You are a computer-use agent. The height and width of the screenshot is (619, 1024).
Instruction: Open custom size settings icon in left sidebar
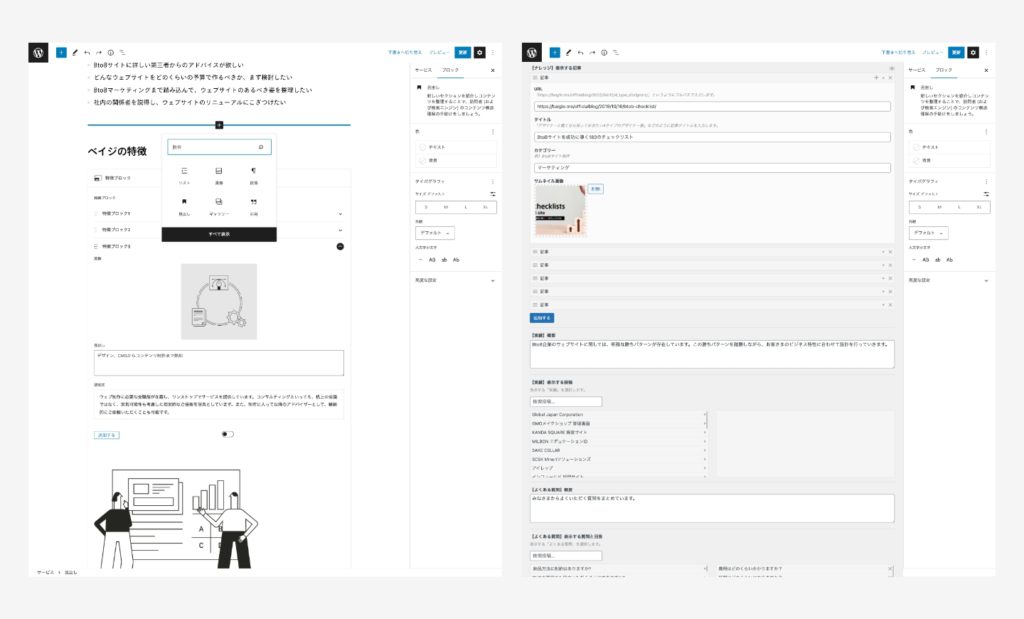(492, 194)
